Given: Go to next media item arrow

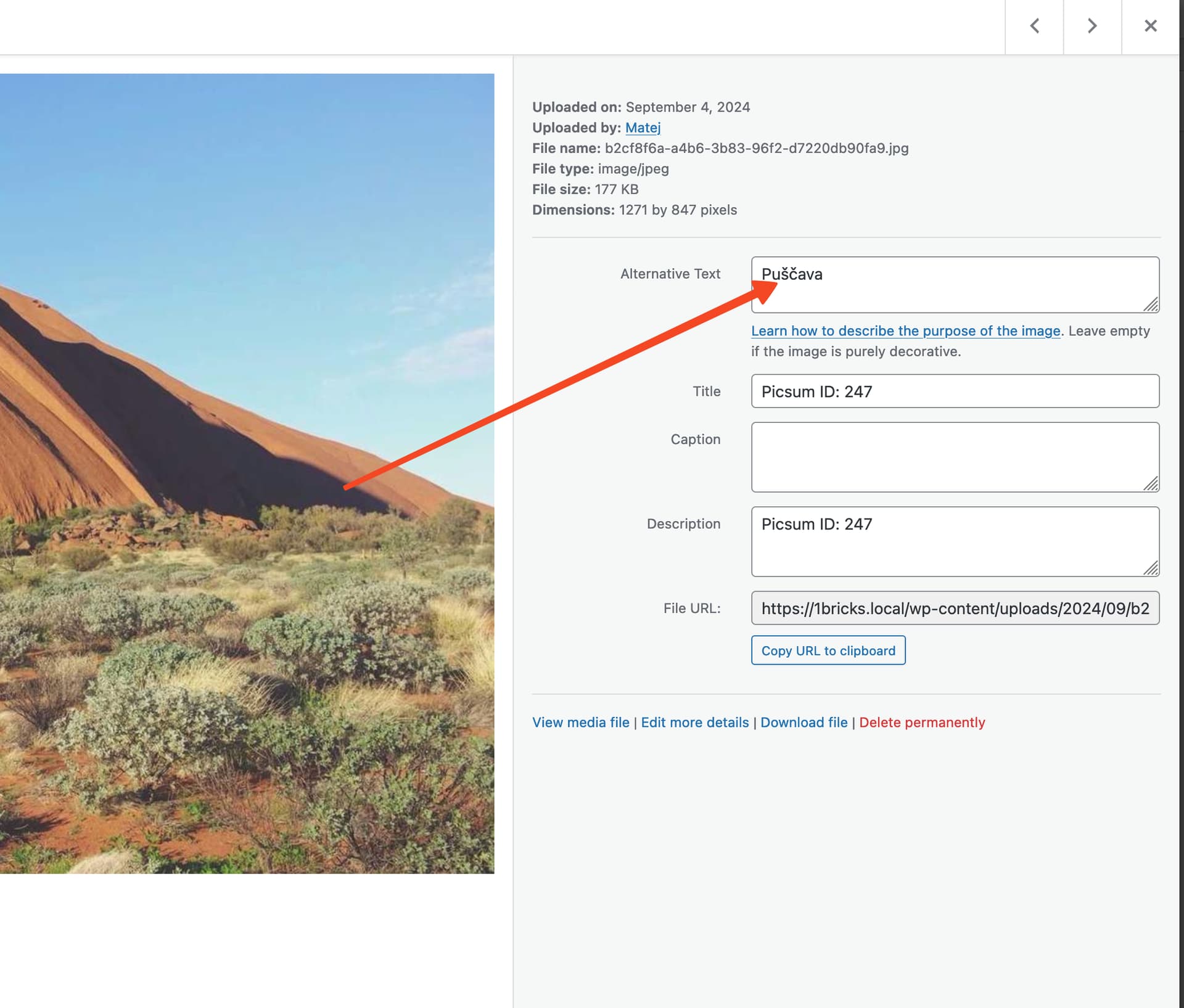Looking at the screenshot, I should [1092, 27].
